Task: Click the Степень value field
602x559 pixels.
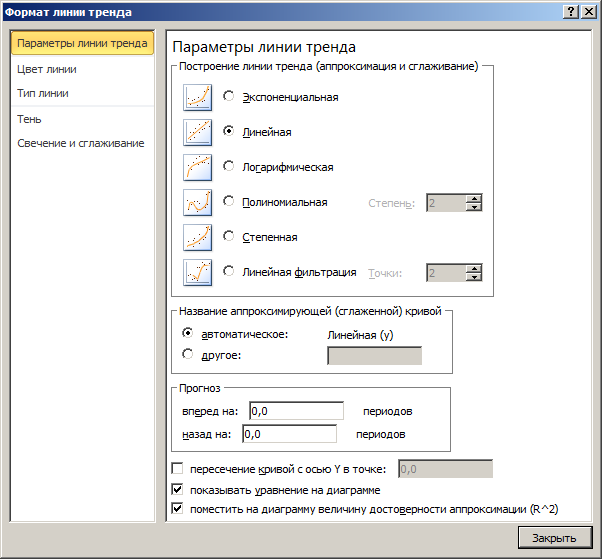Action: coord(446,203)
